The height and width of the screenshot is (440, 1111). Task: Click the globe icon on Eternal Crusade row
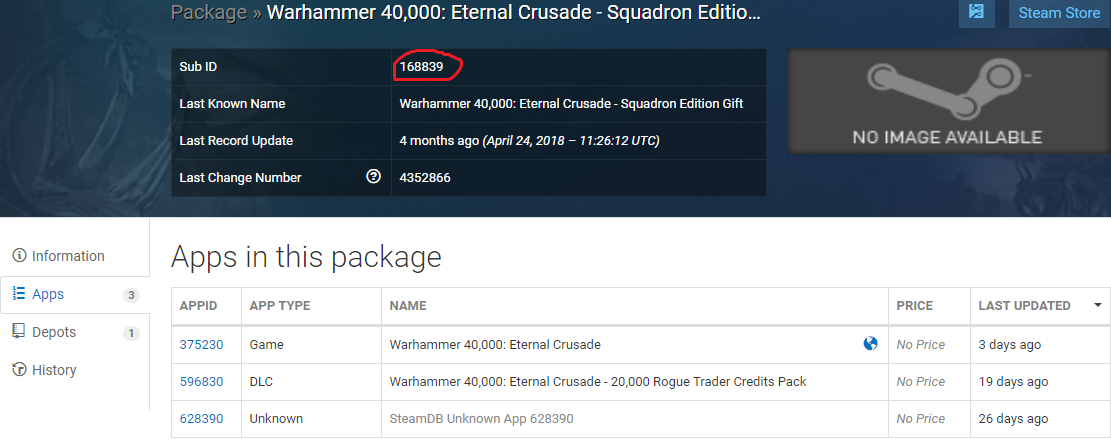point(871,344)
